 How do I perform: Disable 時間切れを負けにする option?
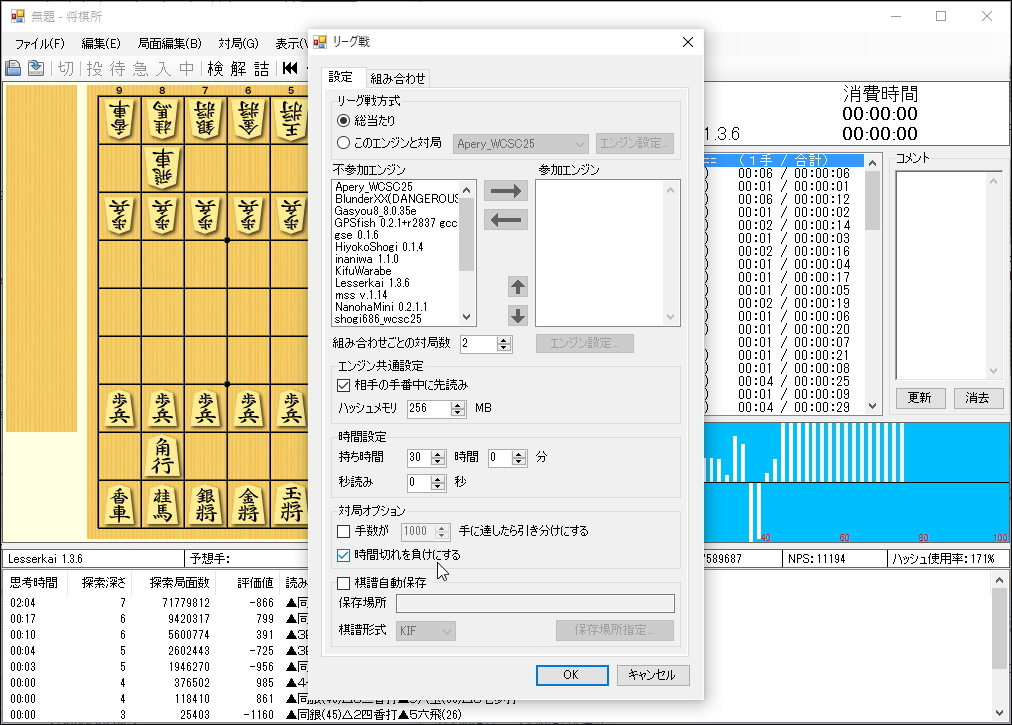click(343, 556)
